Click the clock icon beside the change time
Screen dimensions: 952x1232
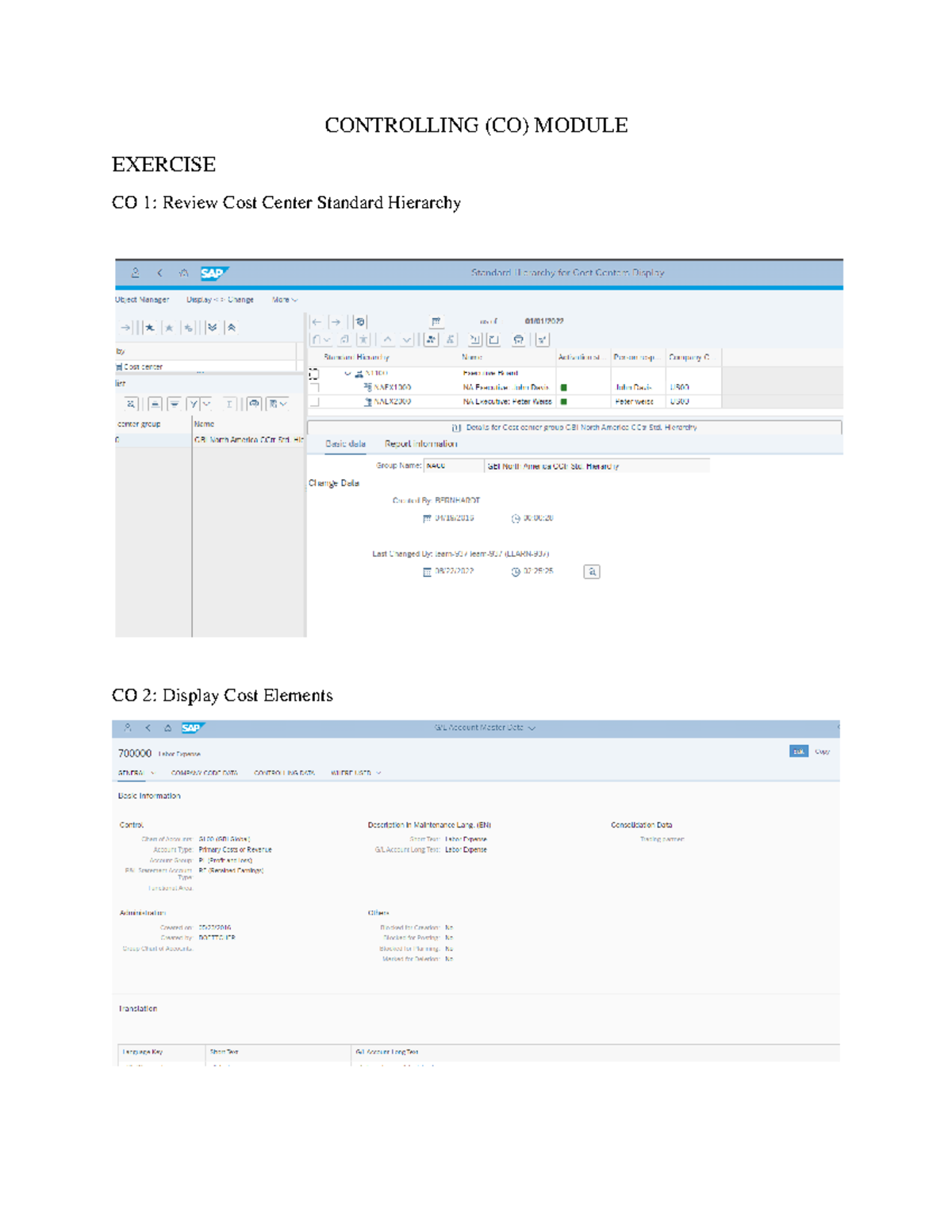point(516,571)
